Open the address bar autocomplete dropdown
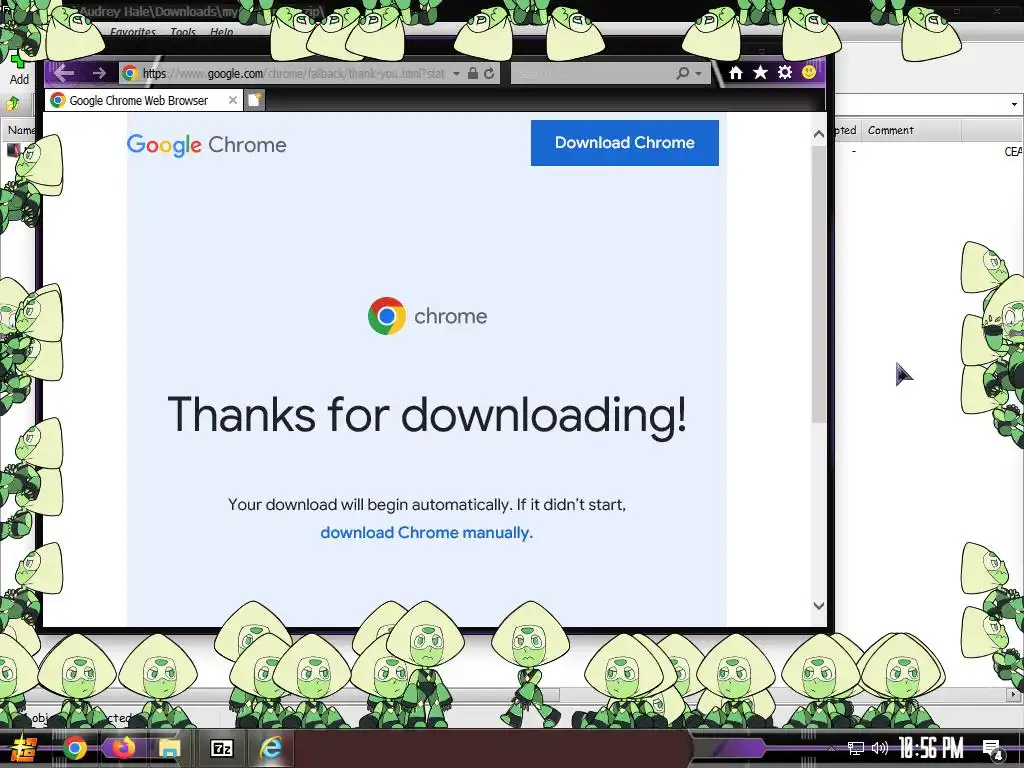Screen dimensions: 1024x768 pos(456,74)
